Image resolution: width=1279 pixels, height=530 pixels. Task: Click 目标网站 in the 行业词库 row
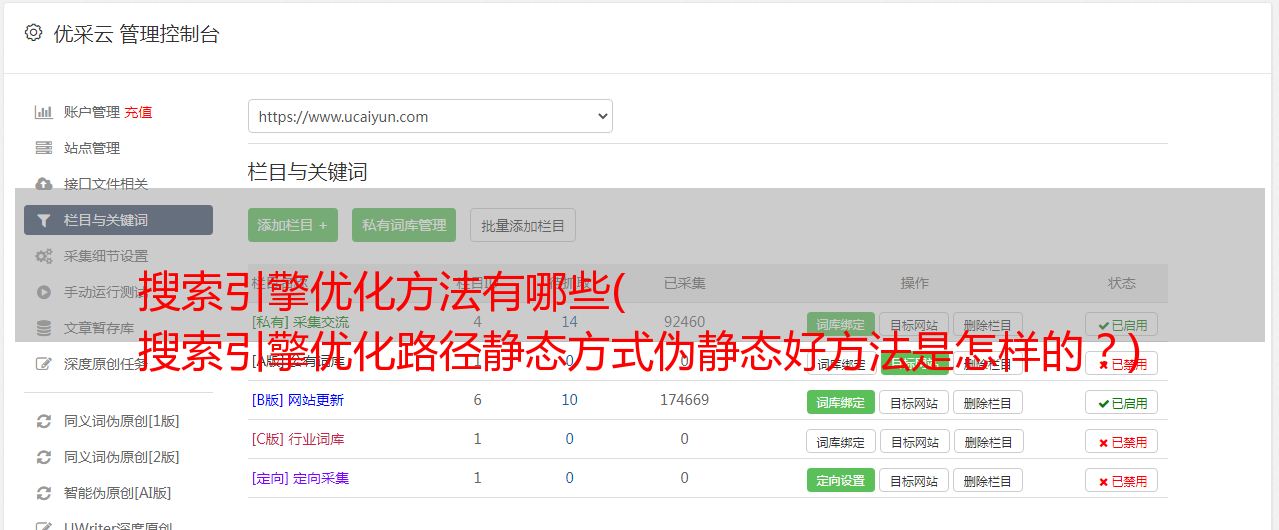tap(914, 441)
